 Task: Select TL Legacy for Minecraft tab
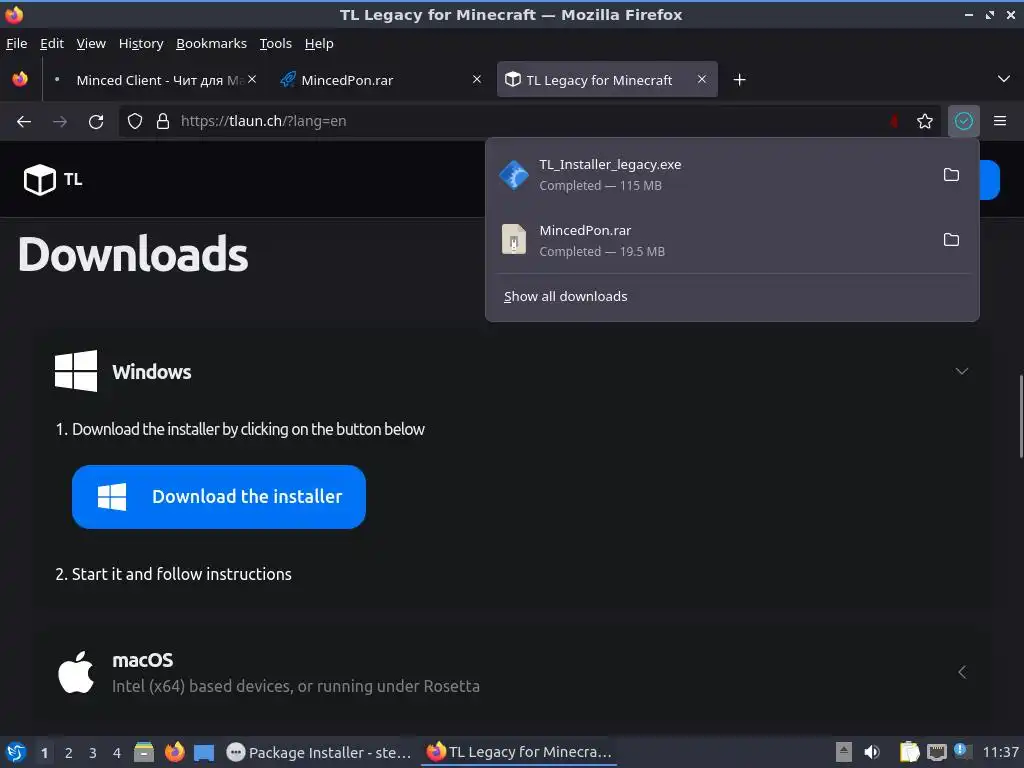(x=607, y=80)
